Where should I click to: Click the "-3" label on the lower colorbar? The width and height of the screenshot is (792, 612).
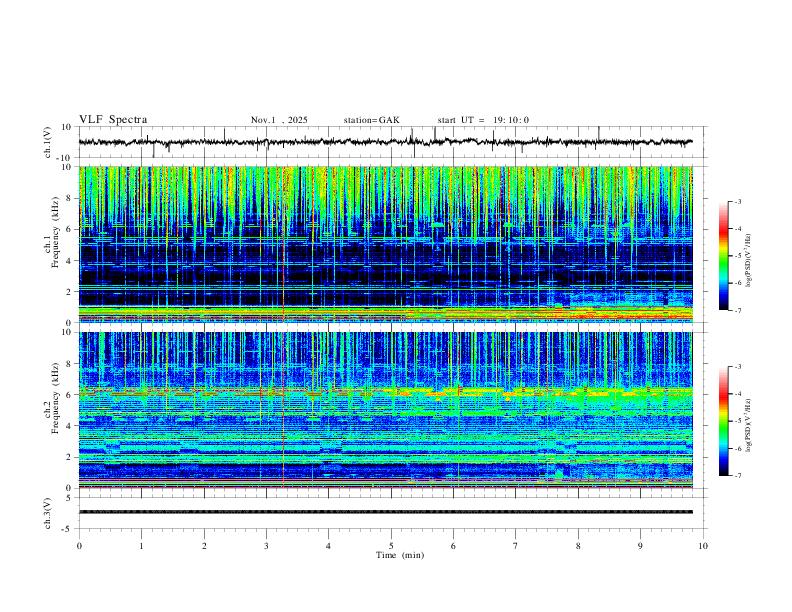pyautogui.click(x=738, y=367)
